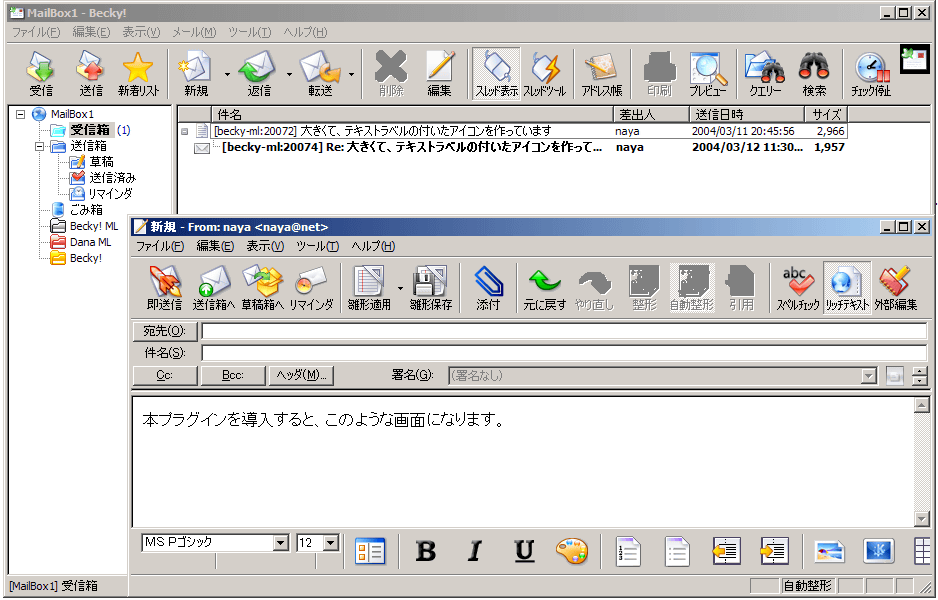Open the クエリー query icon

coord(765,74)
